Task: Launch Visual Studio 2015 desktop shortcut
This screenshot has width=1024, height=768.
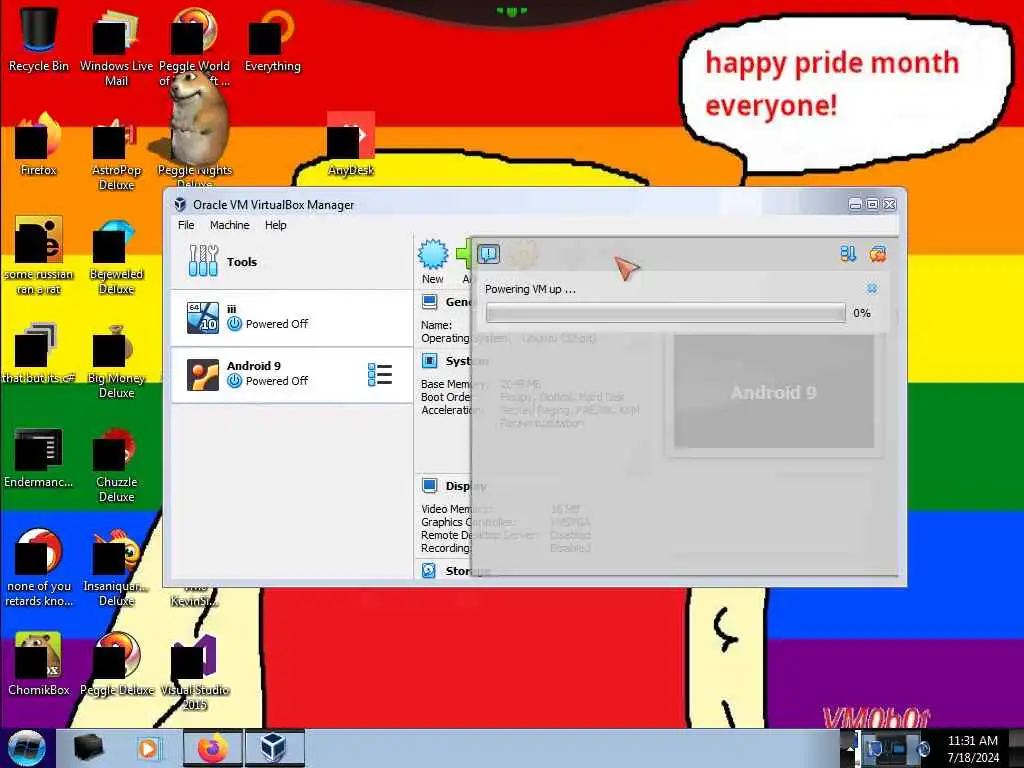Action: (x=194, y=673)
